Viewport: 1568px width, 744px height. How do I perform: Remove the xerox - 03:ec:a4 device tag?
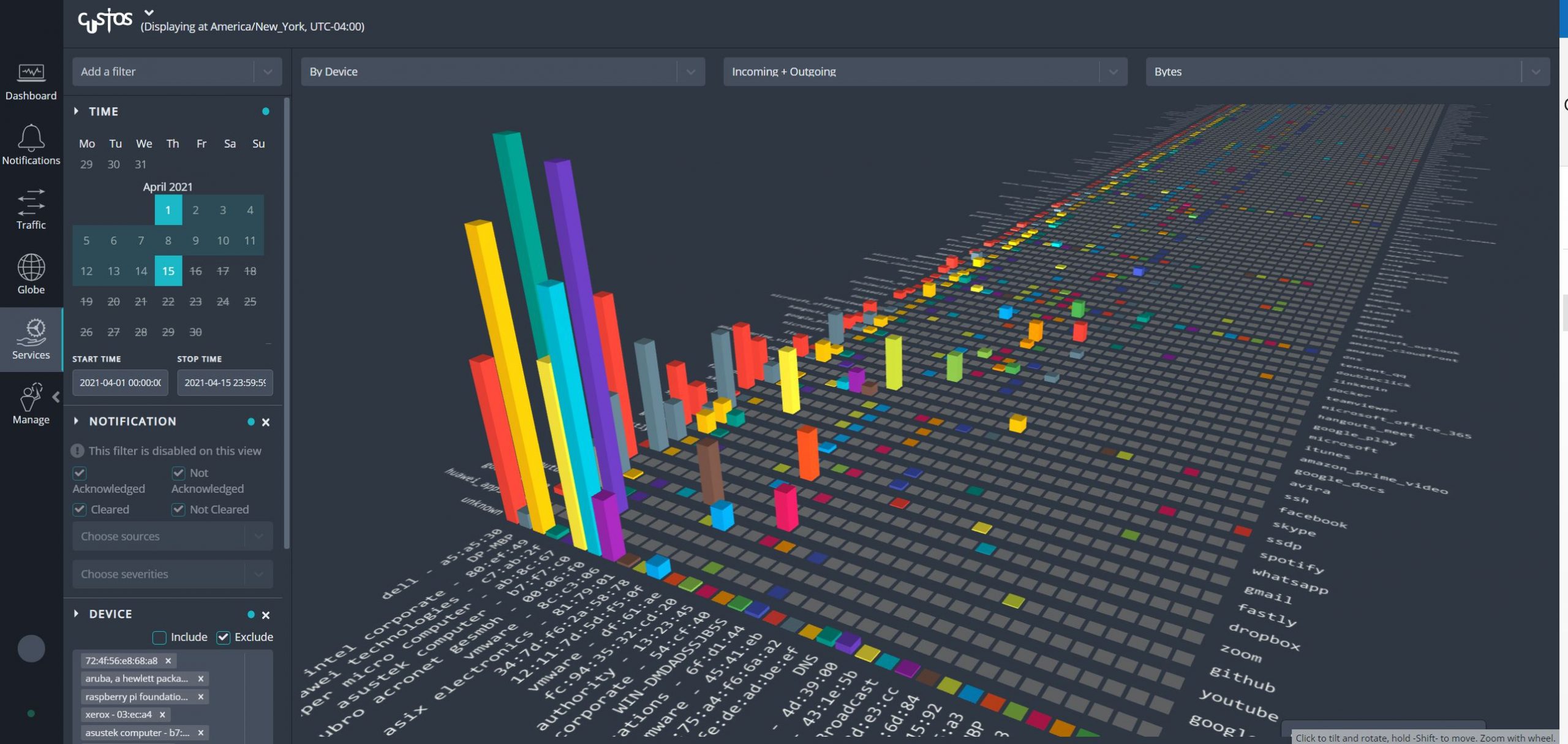pyautogui.click(x=162, y=715)
